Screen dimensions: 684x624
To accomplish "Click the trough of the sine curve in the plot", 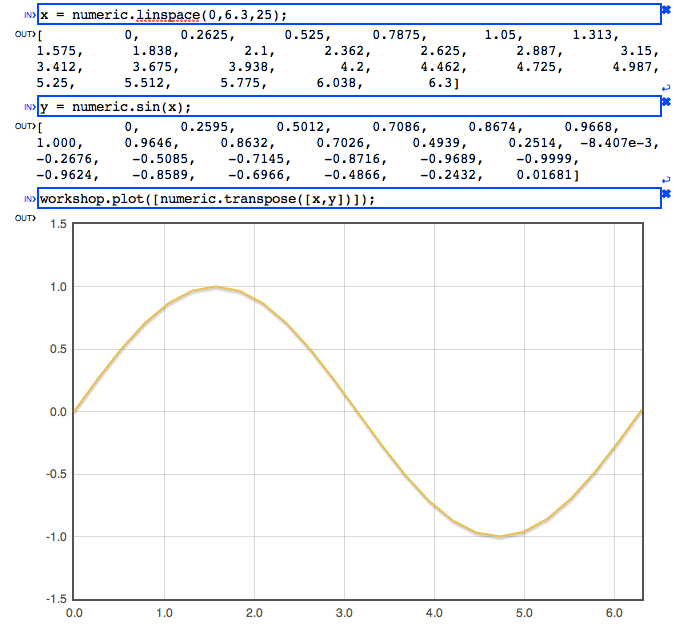I will pos(500,536).
